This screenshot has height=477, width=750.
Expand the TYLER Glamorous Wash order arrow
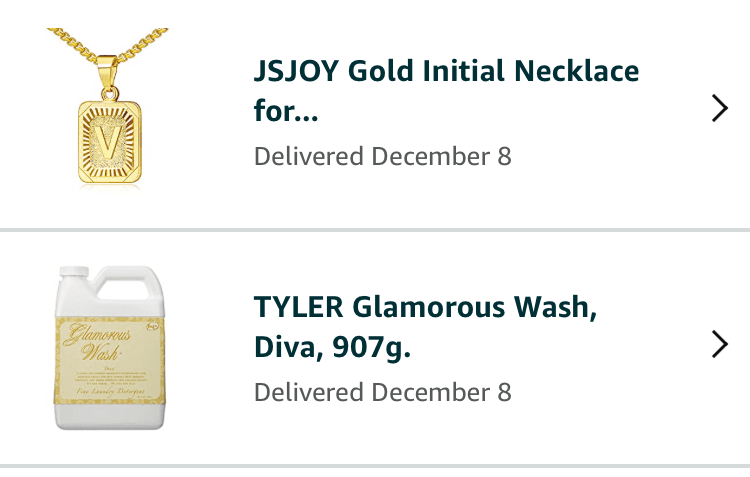[719, 344]
